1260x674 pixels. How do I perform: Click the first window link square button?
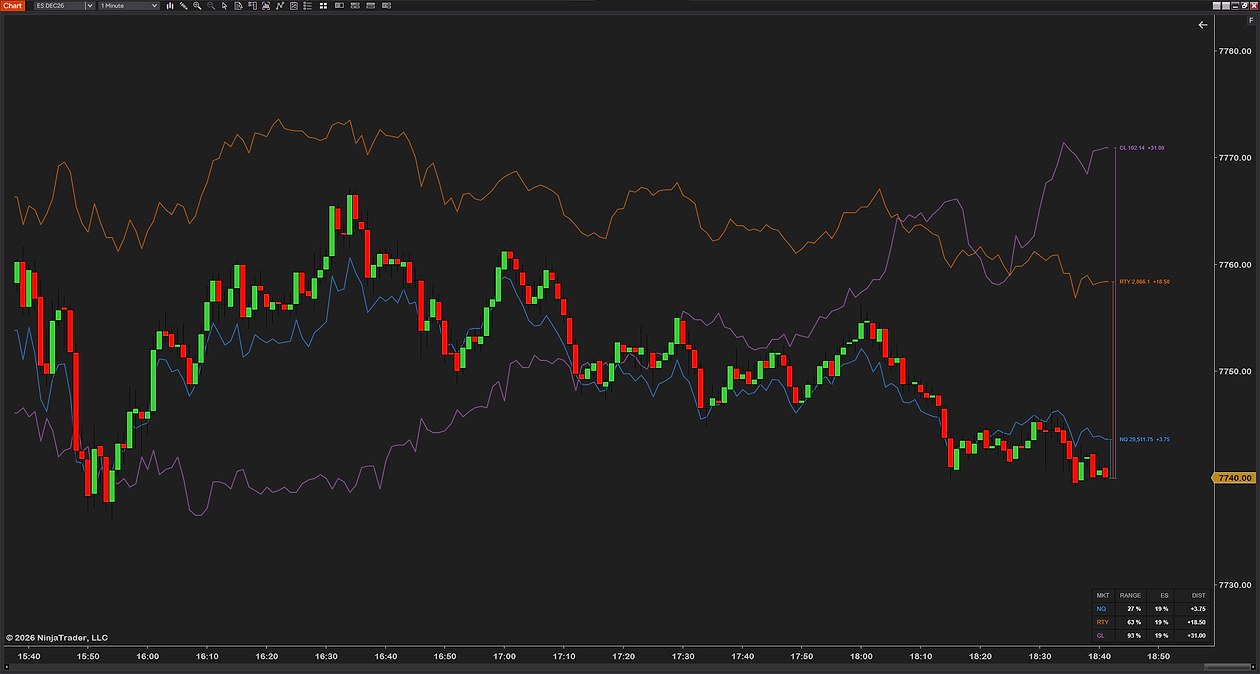(1217, 6)
